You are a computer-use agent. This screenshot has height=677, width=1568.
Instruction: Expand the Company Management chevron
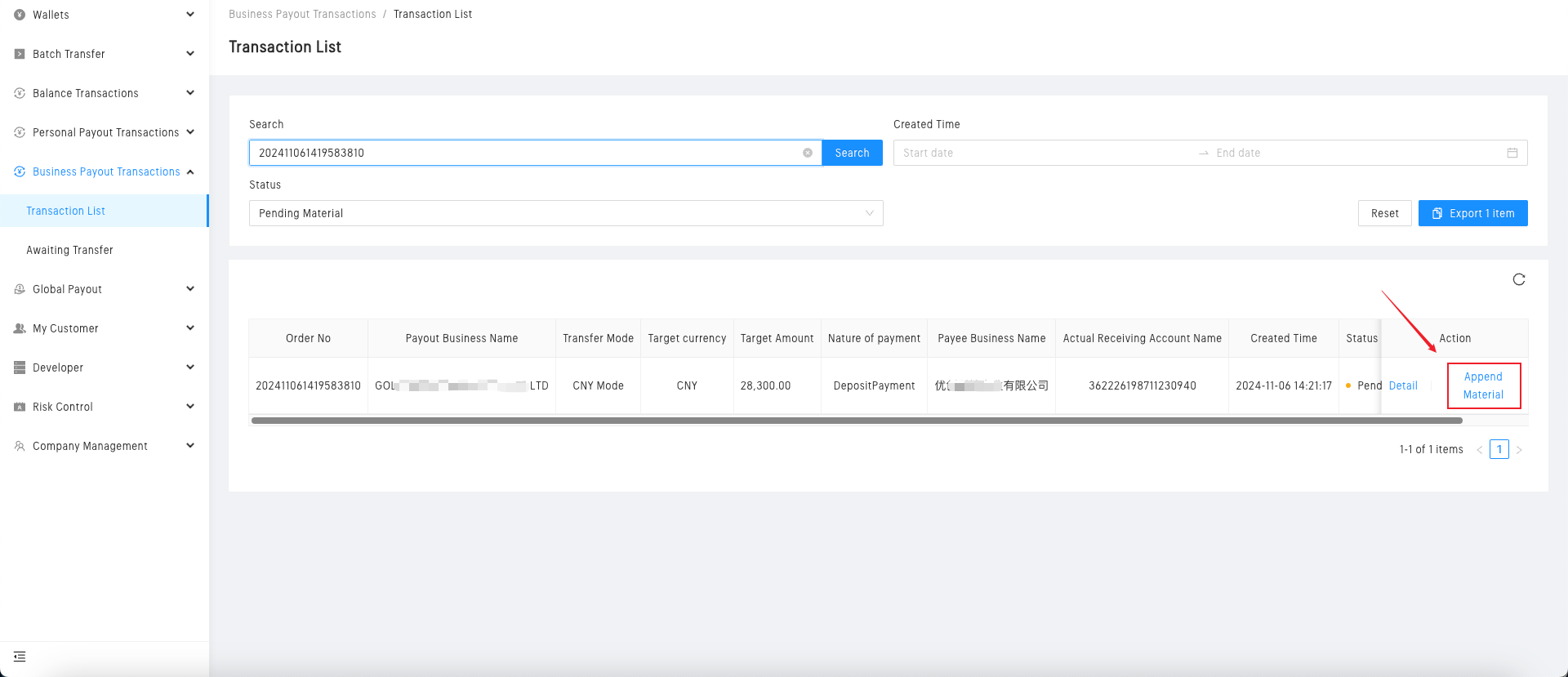(190, 446)
